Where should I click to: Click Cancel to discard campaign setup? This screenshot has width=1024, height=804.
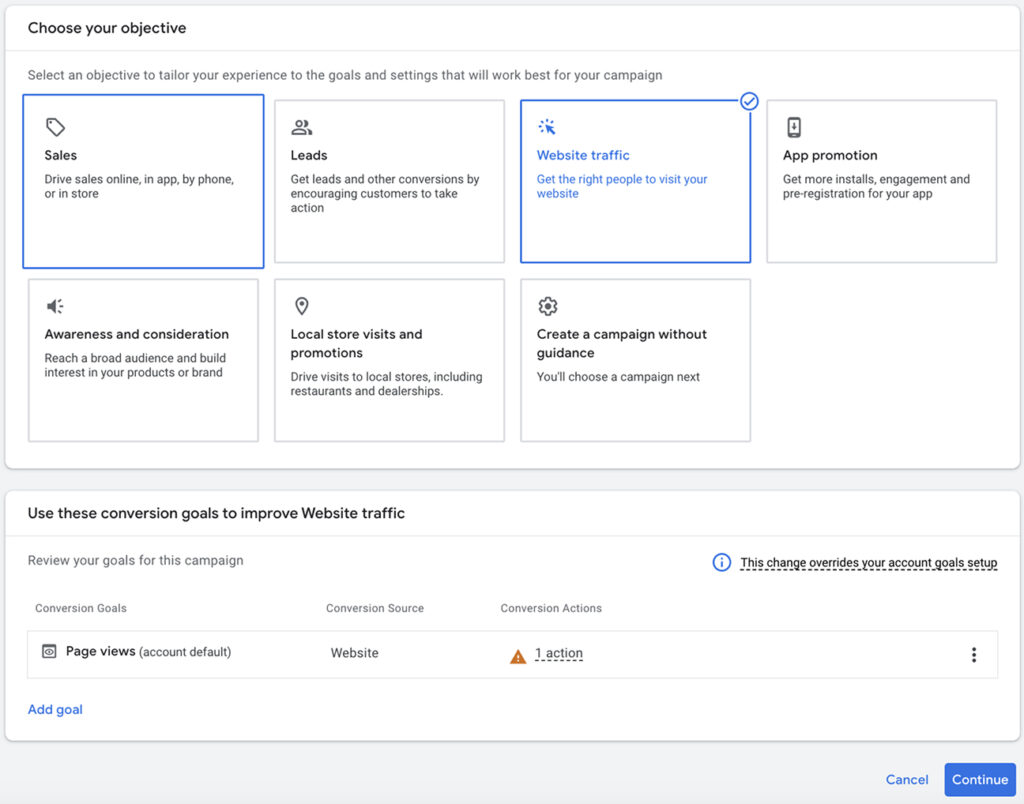click(907, 780)
